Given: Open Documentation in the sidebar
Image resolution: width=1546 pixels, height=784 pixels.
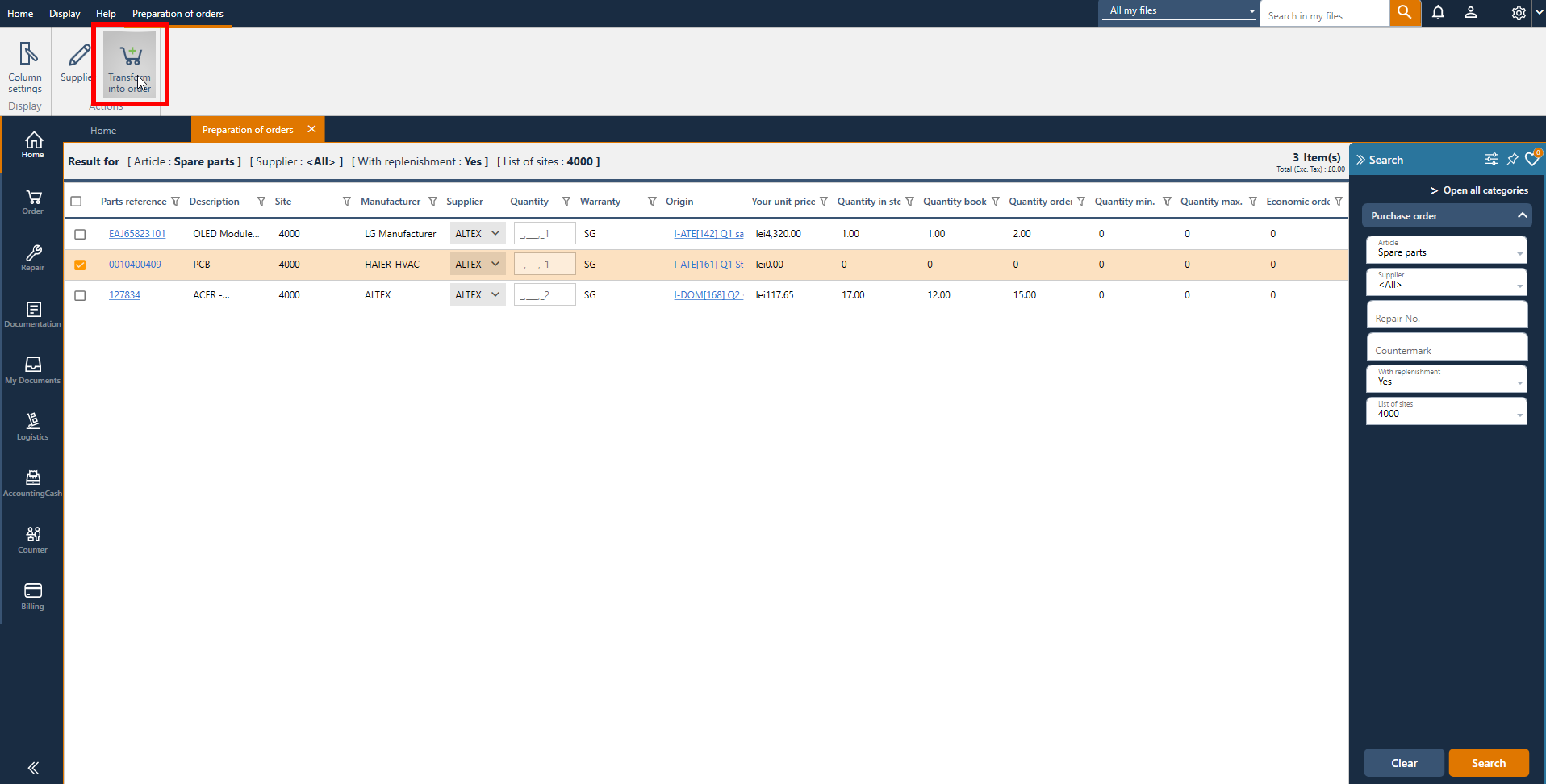Looking at the screenshot, I should (33, 315).
